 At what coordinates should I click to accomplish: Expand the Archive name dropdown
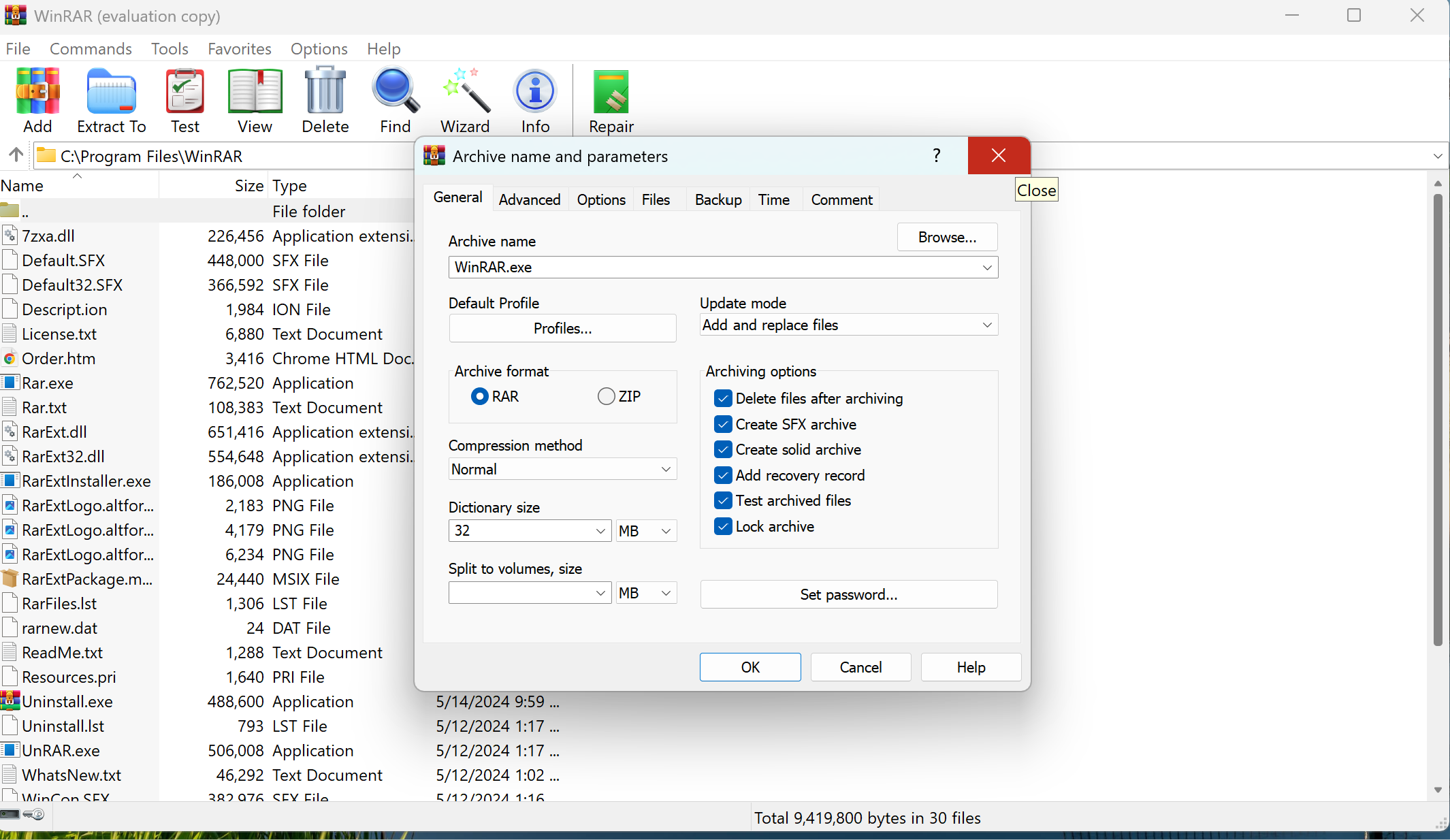[x=986, y=268]
